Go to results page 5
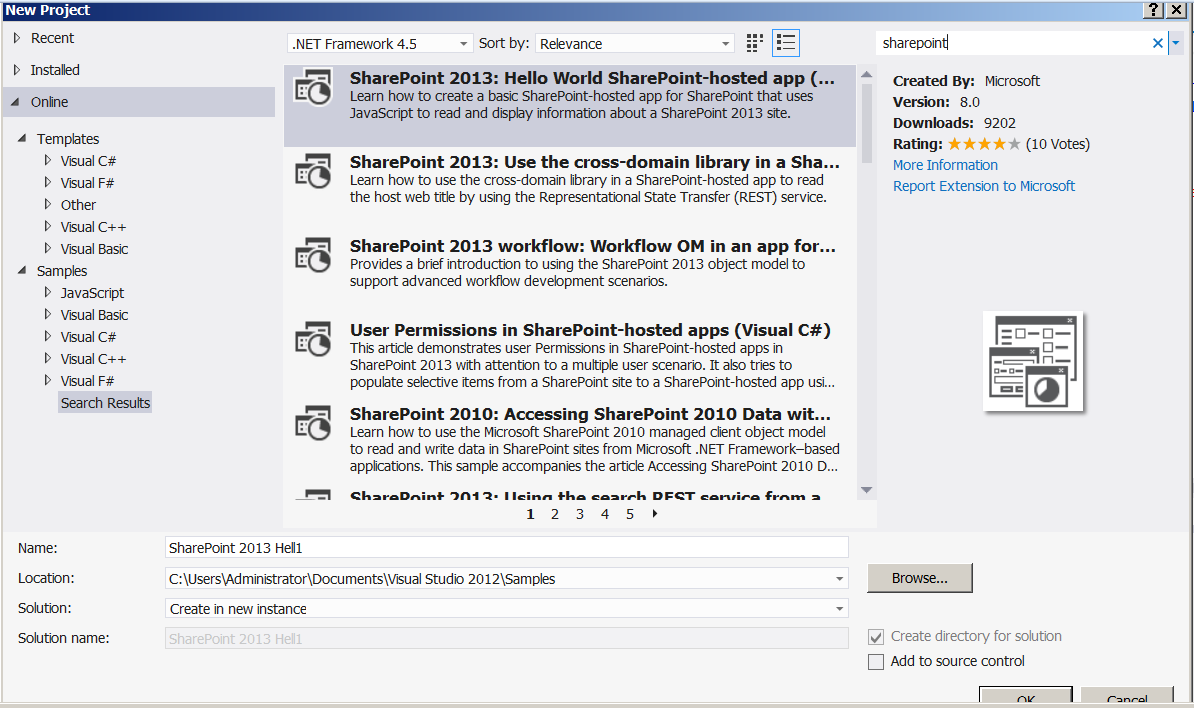Screen dimensions: 1194x708 630,515
